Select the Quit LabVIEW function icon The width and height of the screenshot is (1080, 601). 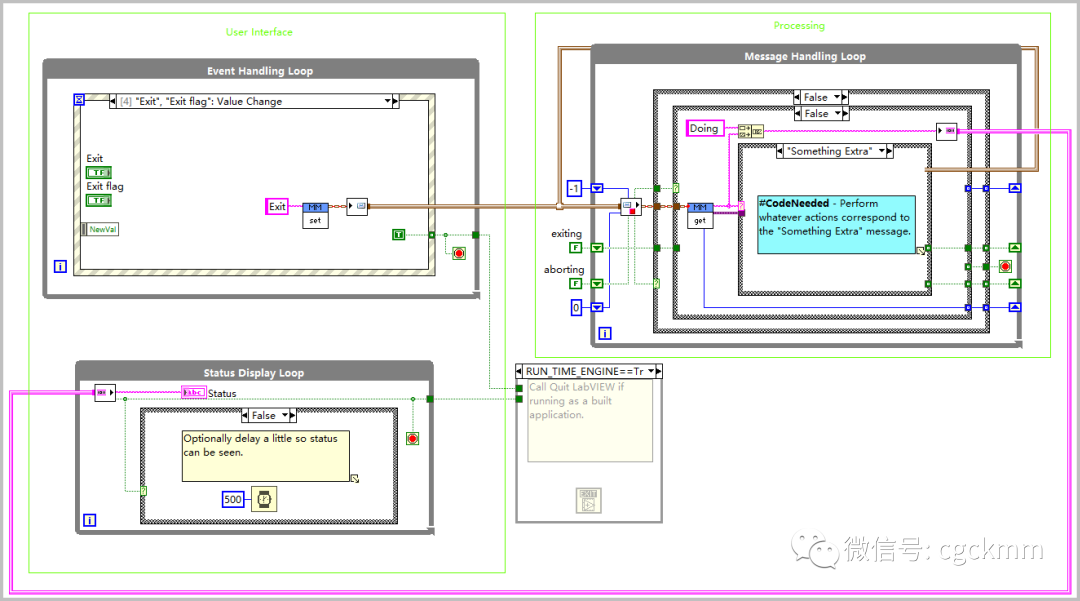click(588, 500)
